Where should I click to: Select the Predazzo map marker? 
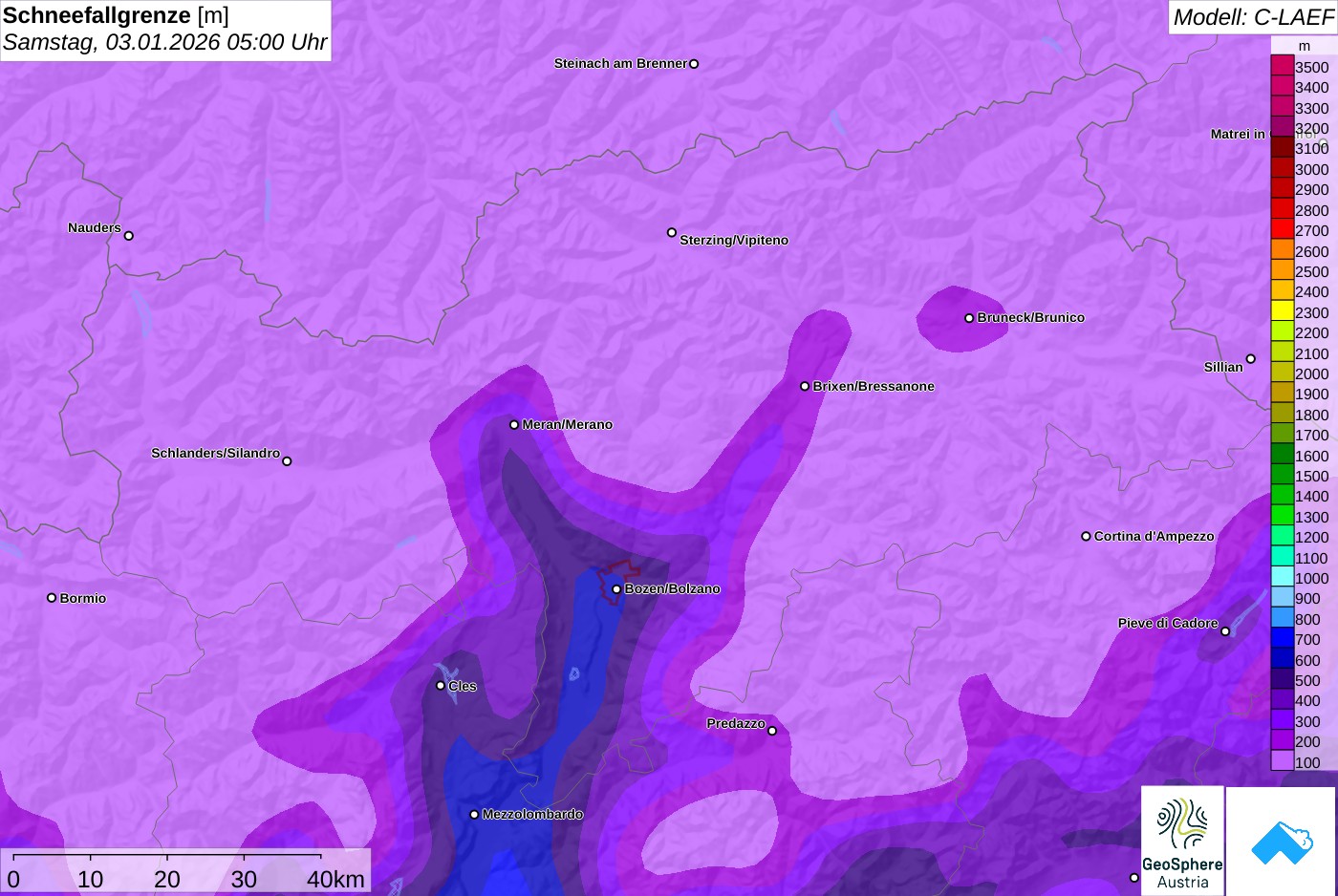772,731
